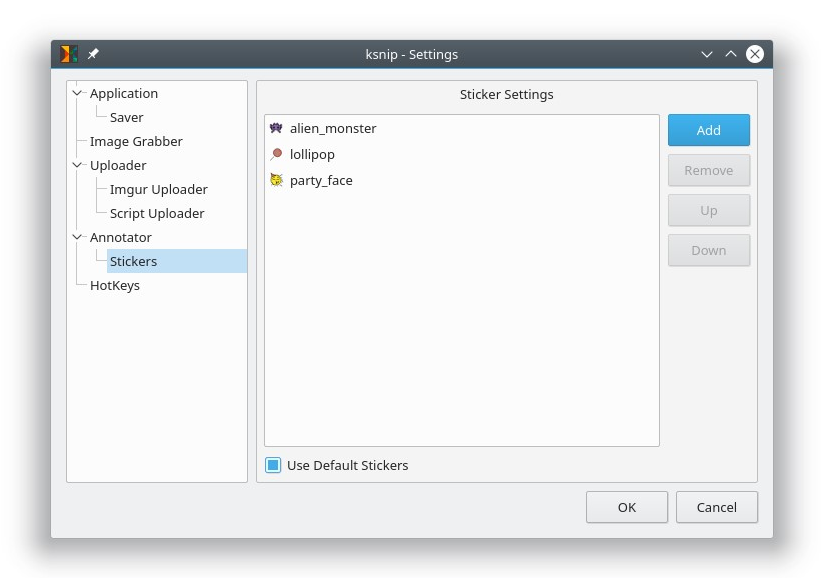
Task: Select the alien_monster sticker icon
Action: (276, 128)
